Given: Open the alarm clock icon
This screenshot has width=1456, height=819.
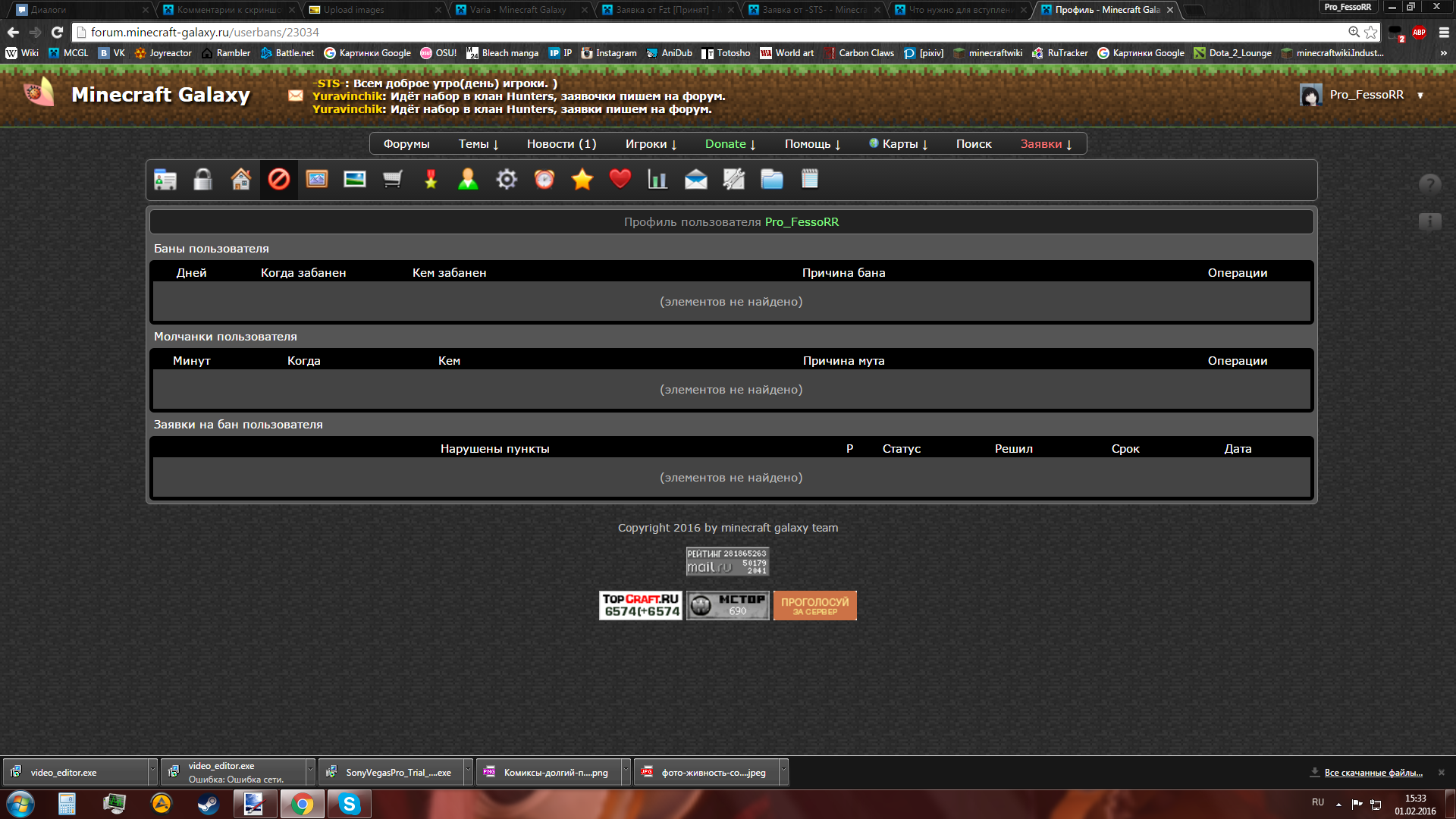Looking at the screenshot, I should pyautogui.click(x=544, y=180).
